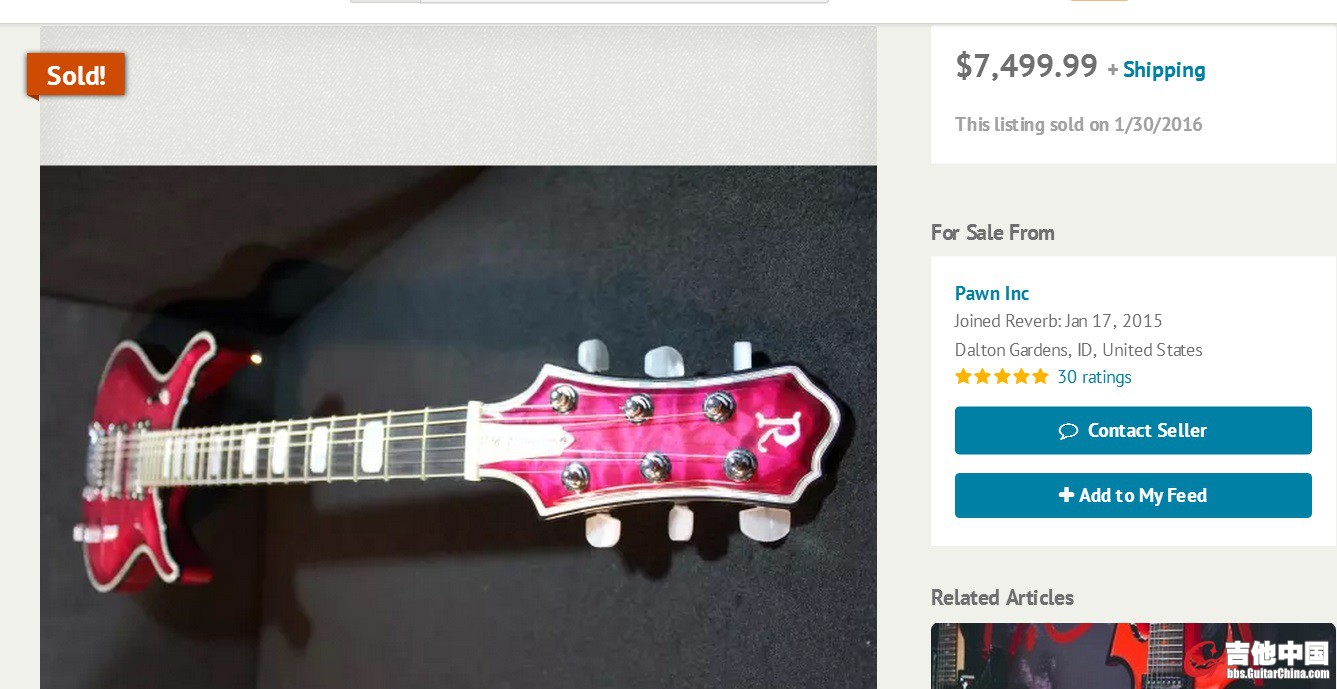This screenshot has width=1337, height=689.
Task: Click the plus icon on Add to My Feed
Action: pyautogui.click(x=1066, y=495)
